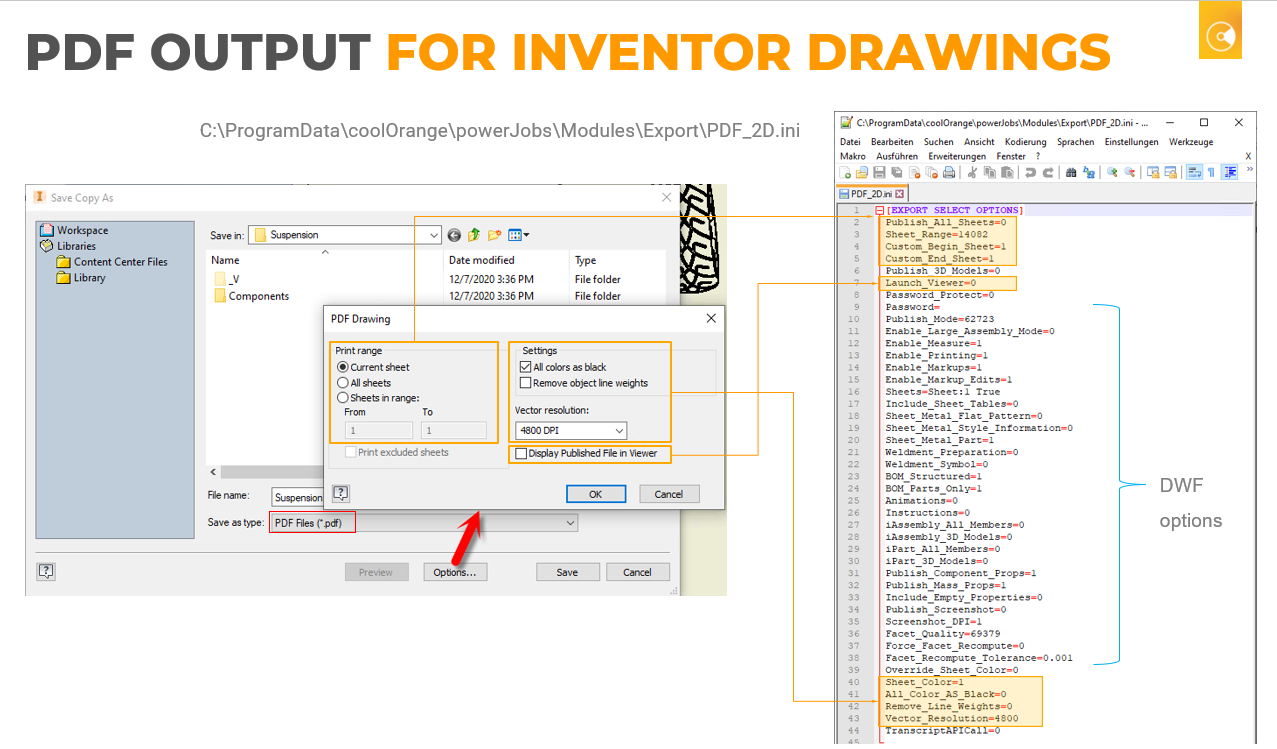Click Cancel button in Save Copy As

tap(637, 572)
